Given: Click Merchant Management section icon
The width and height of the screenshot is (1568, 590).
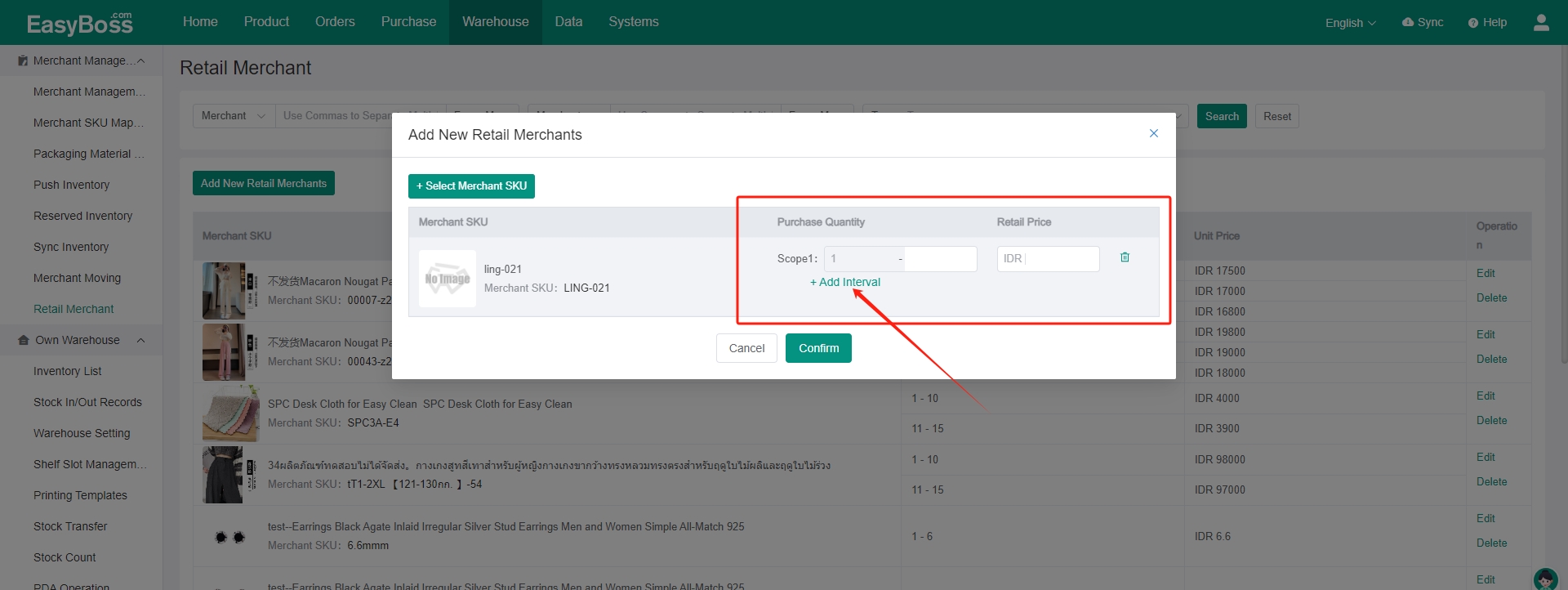Looking at the screenshot, I should 23,60.
